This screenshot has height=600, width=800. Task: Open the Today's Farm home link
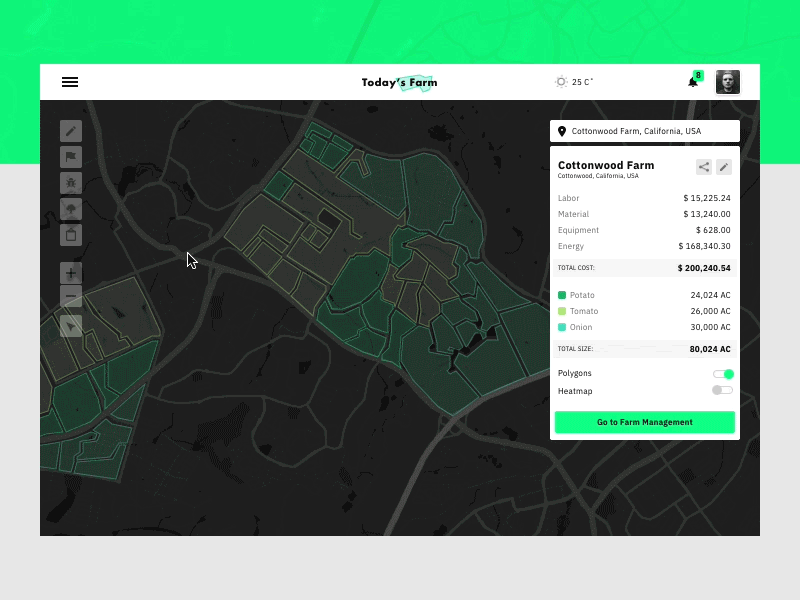(399, 82)
